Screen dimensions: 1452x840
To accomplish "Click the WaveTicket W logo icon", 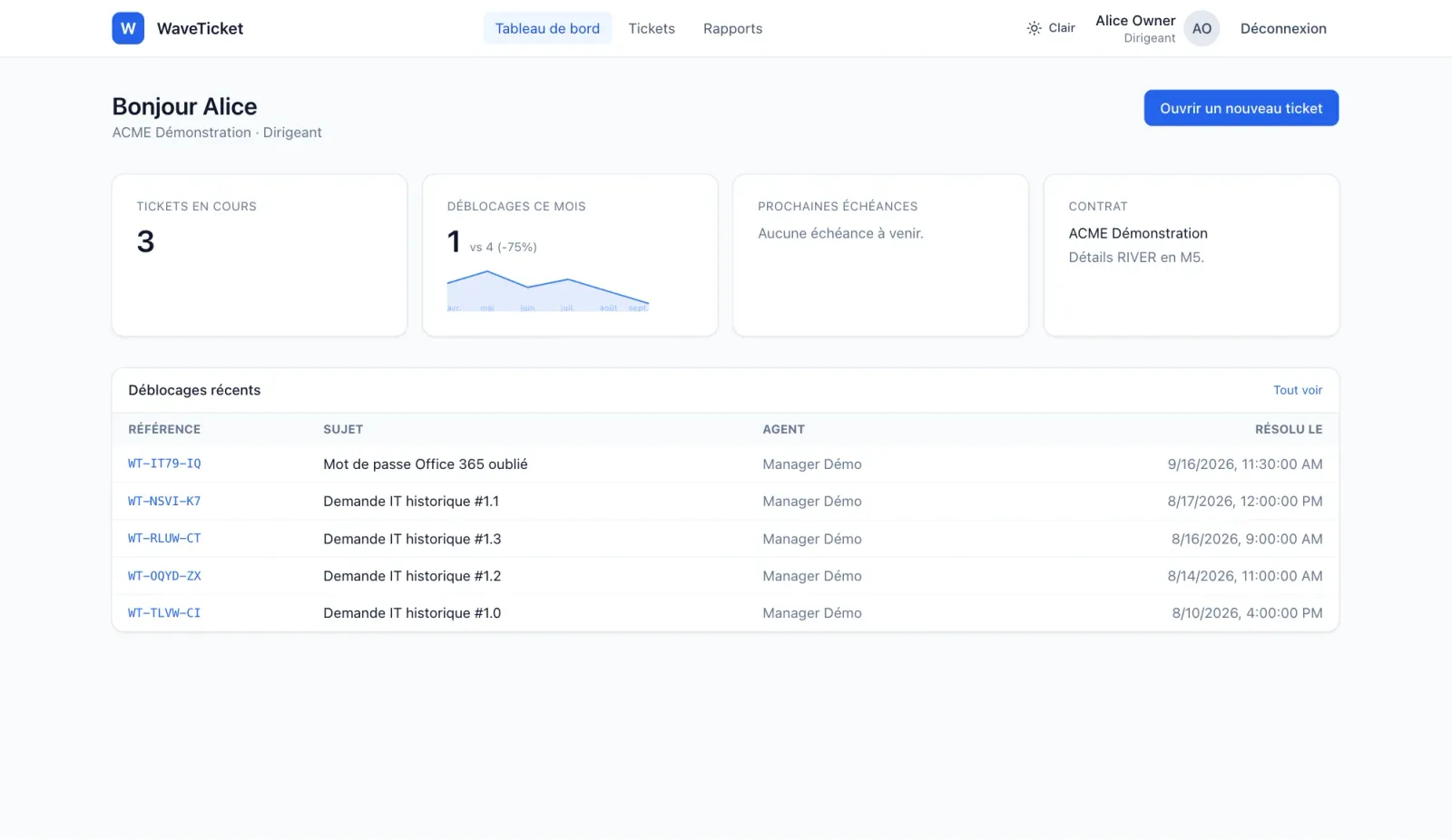I will (128, 28).
